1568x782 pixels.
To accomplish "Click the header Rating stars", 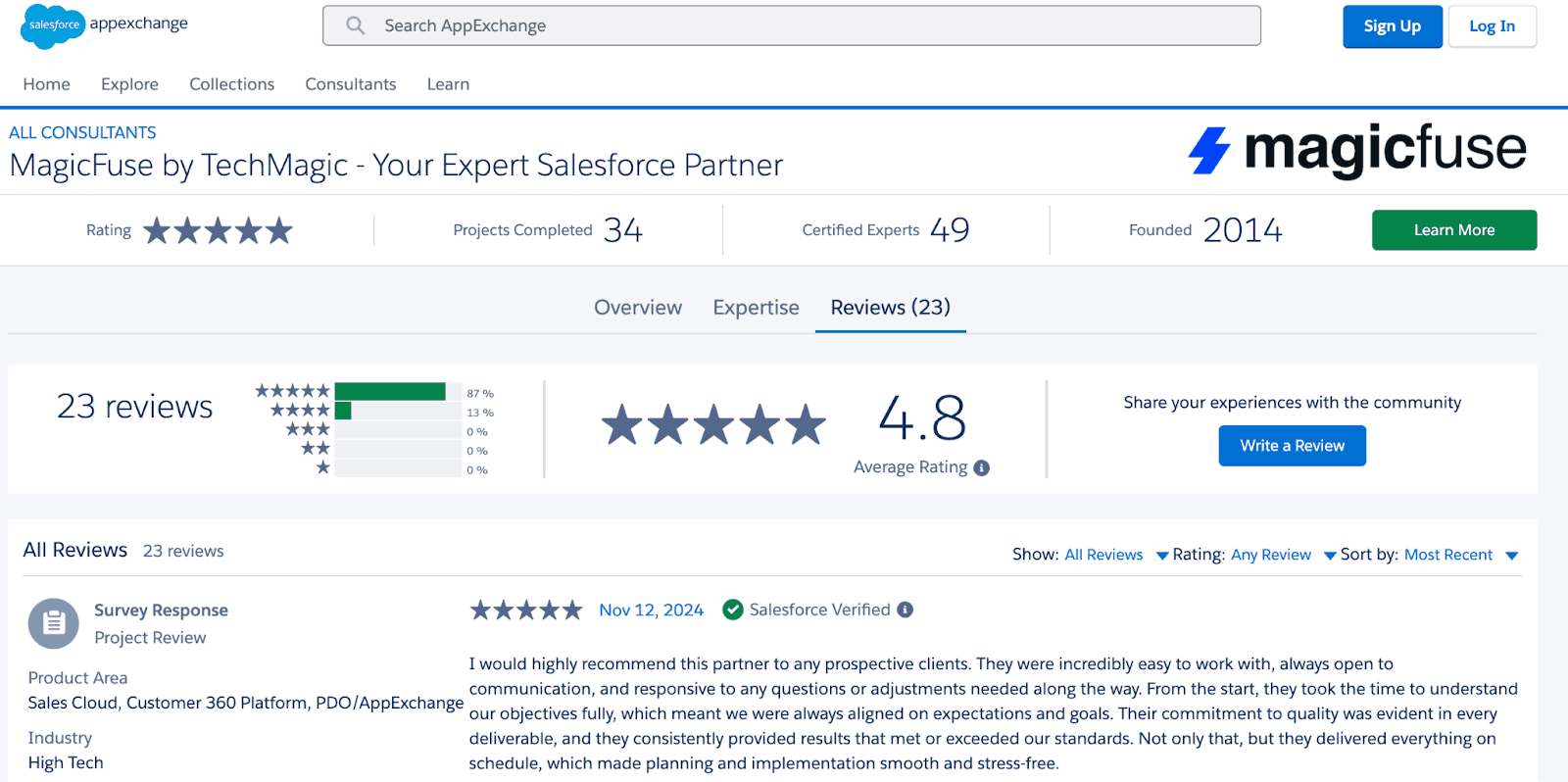I will (x=218, y=230).
